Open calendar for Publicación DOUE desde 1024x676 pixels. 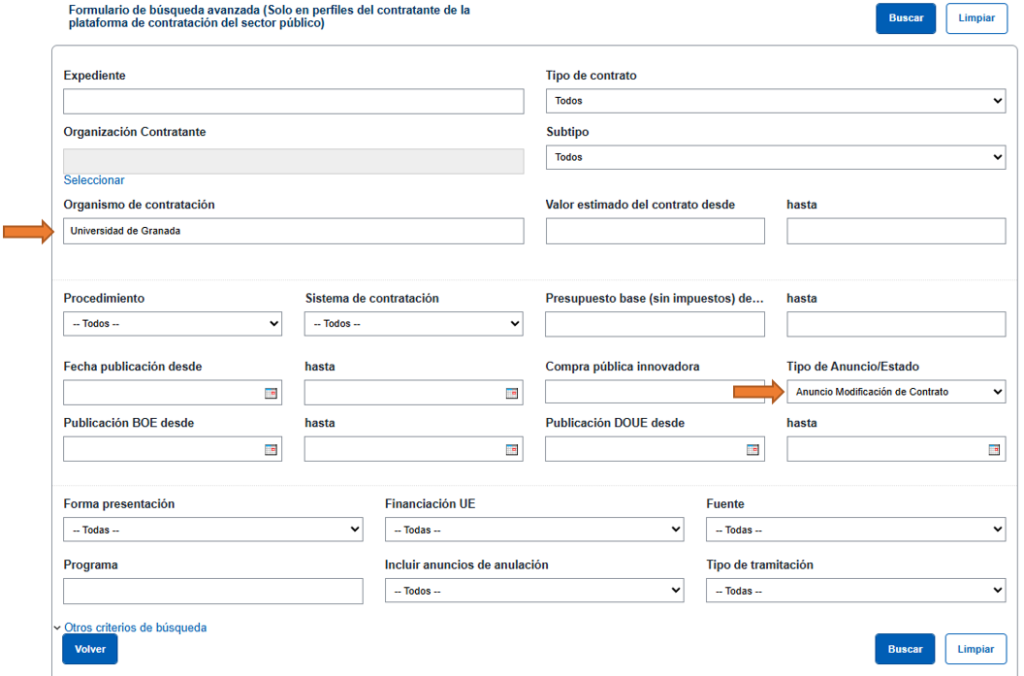point(753,450)
